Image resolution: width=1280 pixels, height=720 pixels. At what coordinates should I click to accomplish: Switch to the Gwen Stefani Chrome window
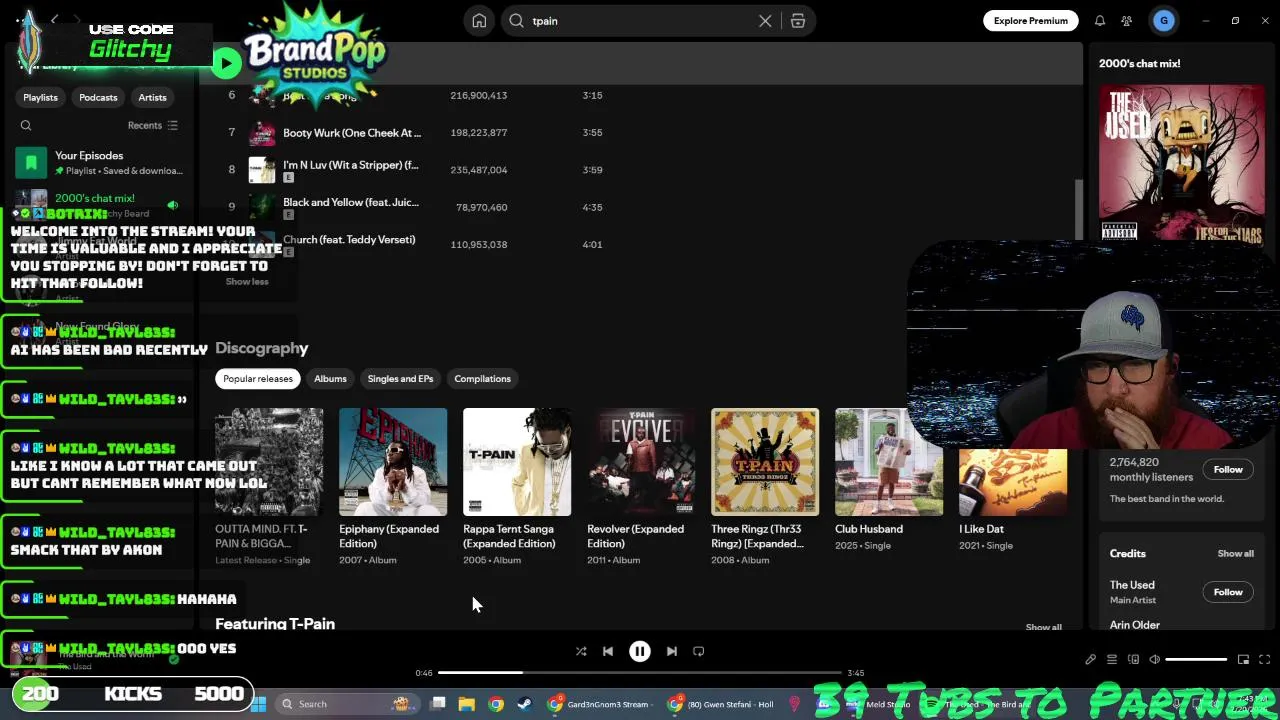722,704
